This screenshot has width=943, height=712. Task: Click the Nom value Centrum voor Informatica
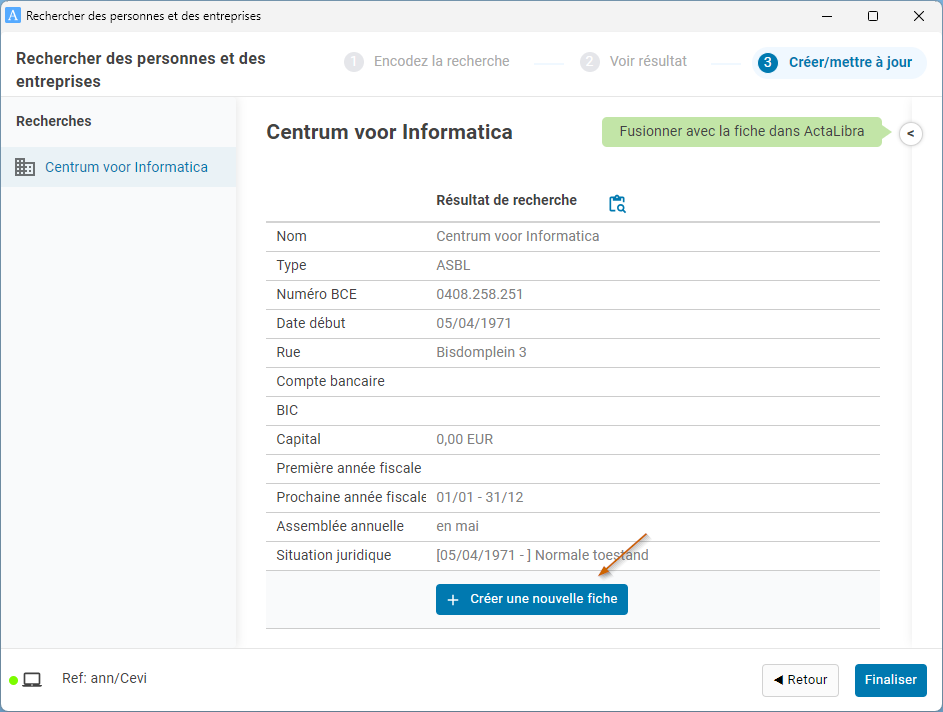click(x=517, y=236)
